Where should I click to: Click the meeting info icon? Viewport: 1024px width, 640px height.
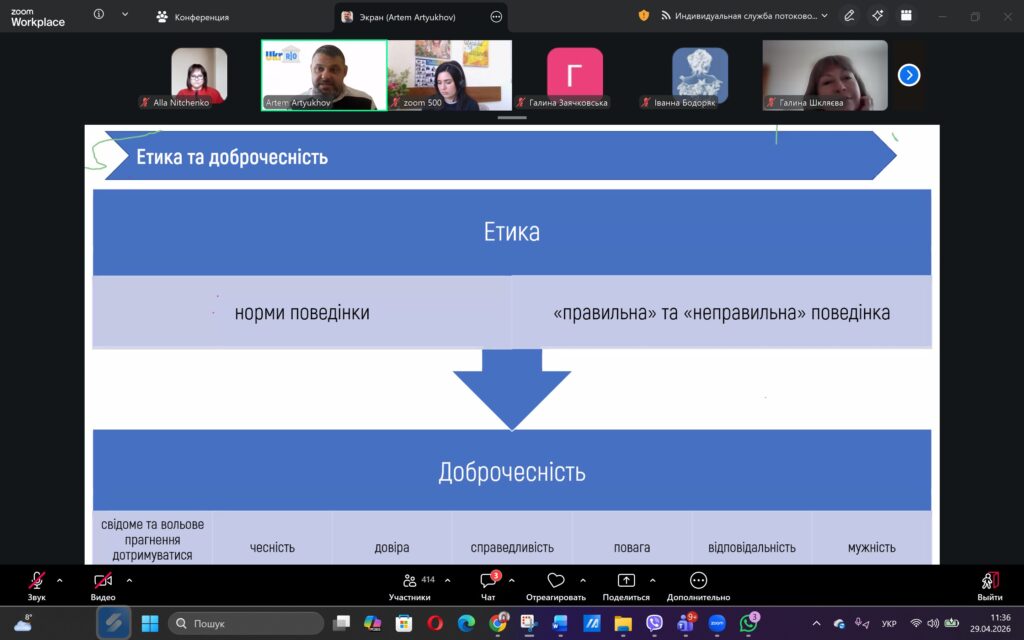click(x=99, y=15)
